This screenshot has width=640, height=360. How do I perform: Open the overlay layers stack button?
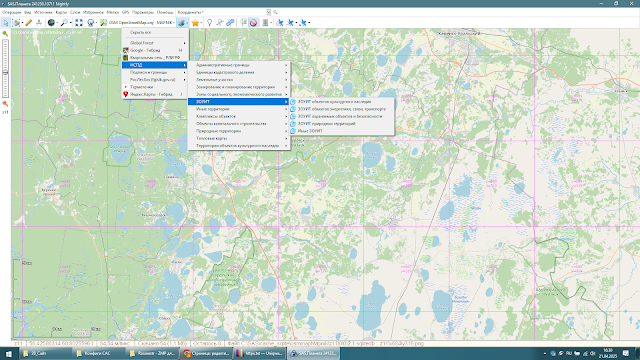[181, 23]
